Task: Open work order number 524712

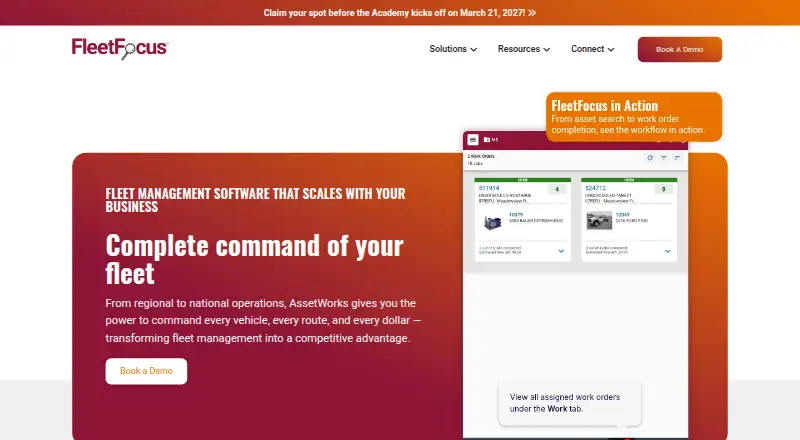Action: tap(595, 188)
